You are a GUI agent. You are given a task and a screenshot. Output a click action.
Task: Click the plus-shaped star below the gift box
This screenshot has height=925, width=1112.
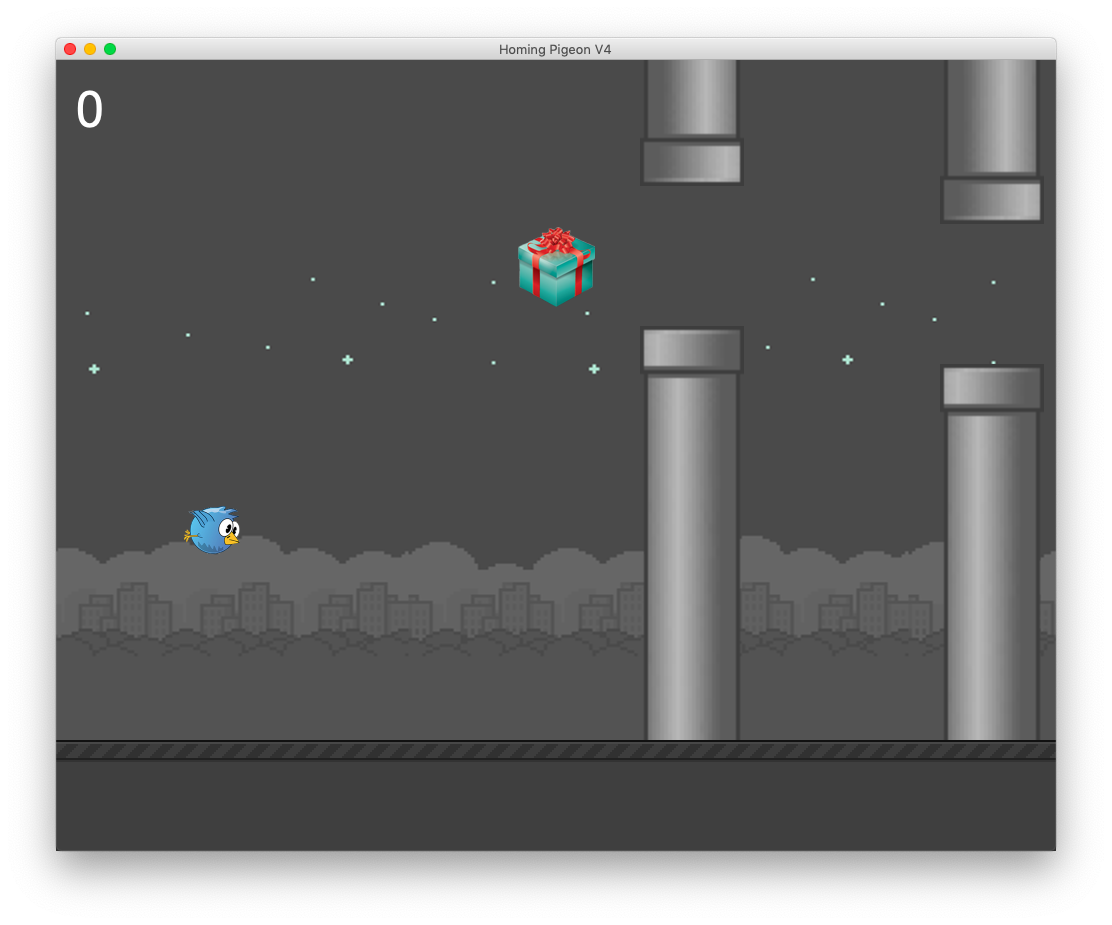(594, 369)
